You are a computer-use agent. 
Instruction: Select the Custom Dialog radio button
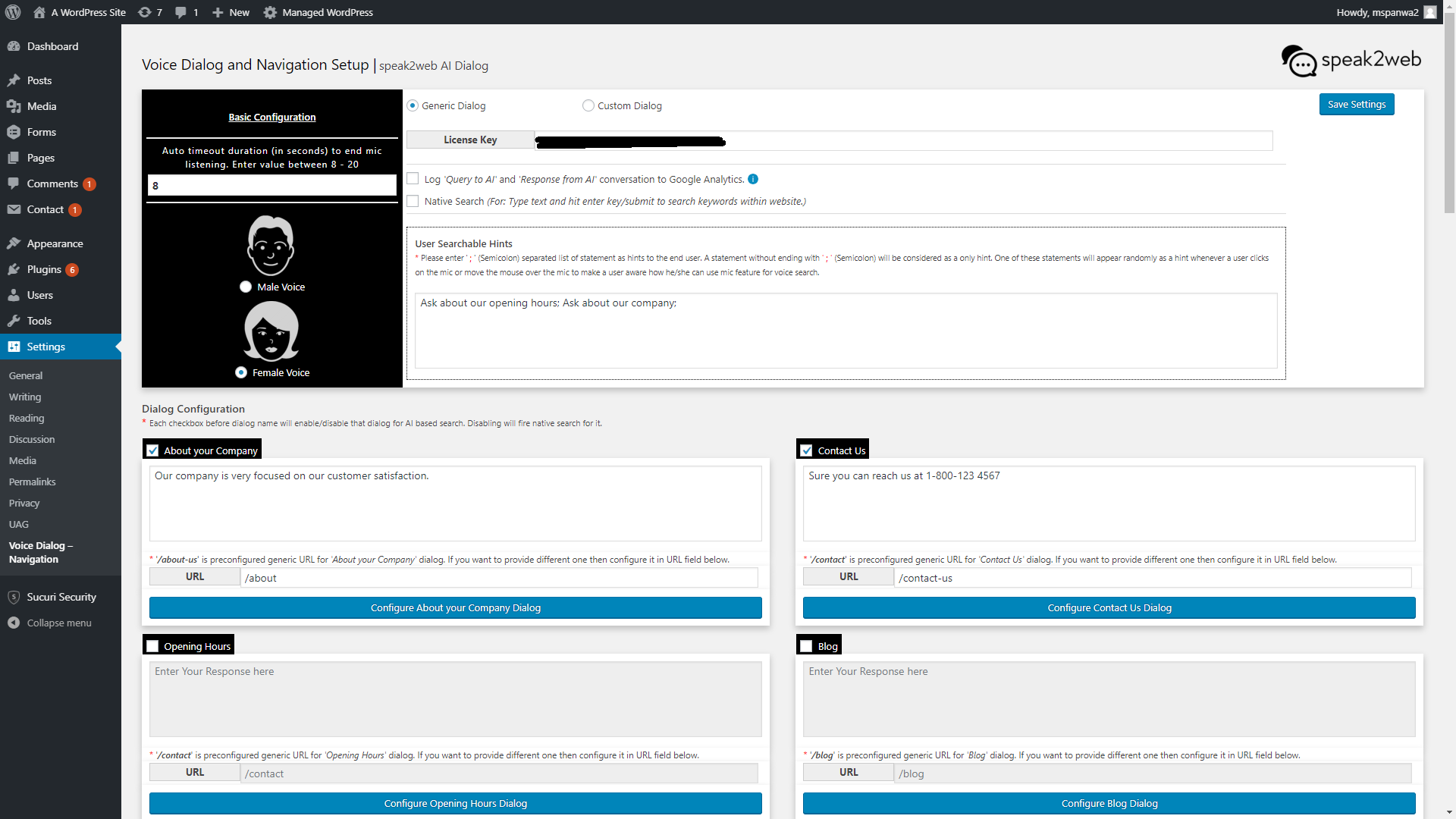point(588,105)
